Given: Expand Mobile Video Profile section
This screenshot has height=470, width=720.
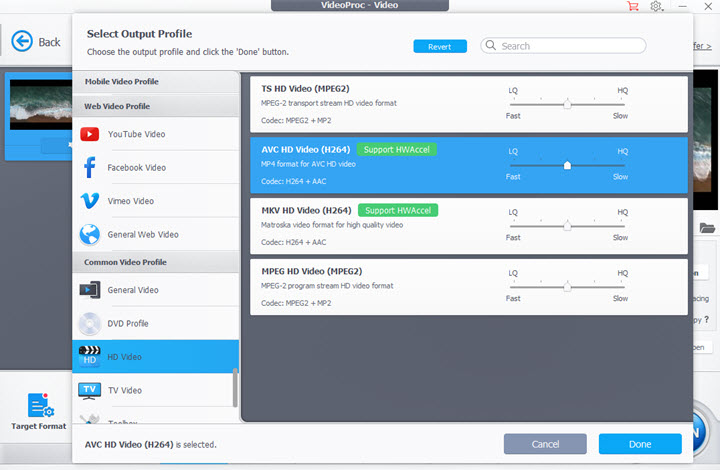Looking at the screenshot, I should coord(156,82).
